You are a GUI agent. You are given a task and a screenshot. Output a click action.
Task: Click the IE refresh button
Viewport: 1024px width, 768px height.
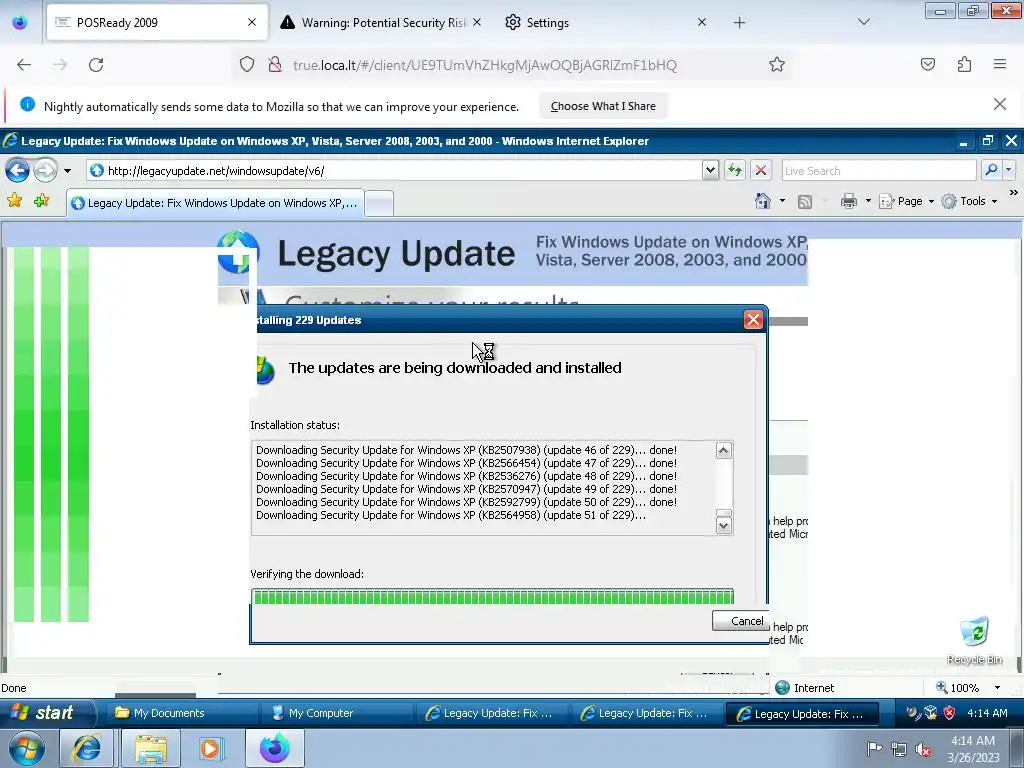tap(735, 171)
